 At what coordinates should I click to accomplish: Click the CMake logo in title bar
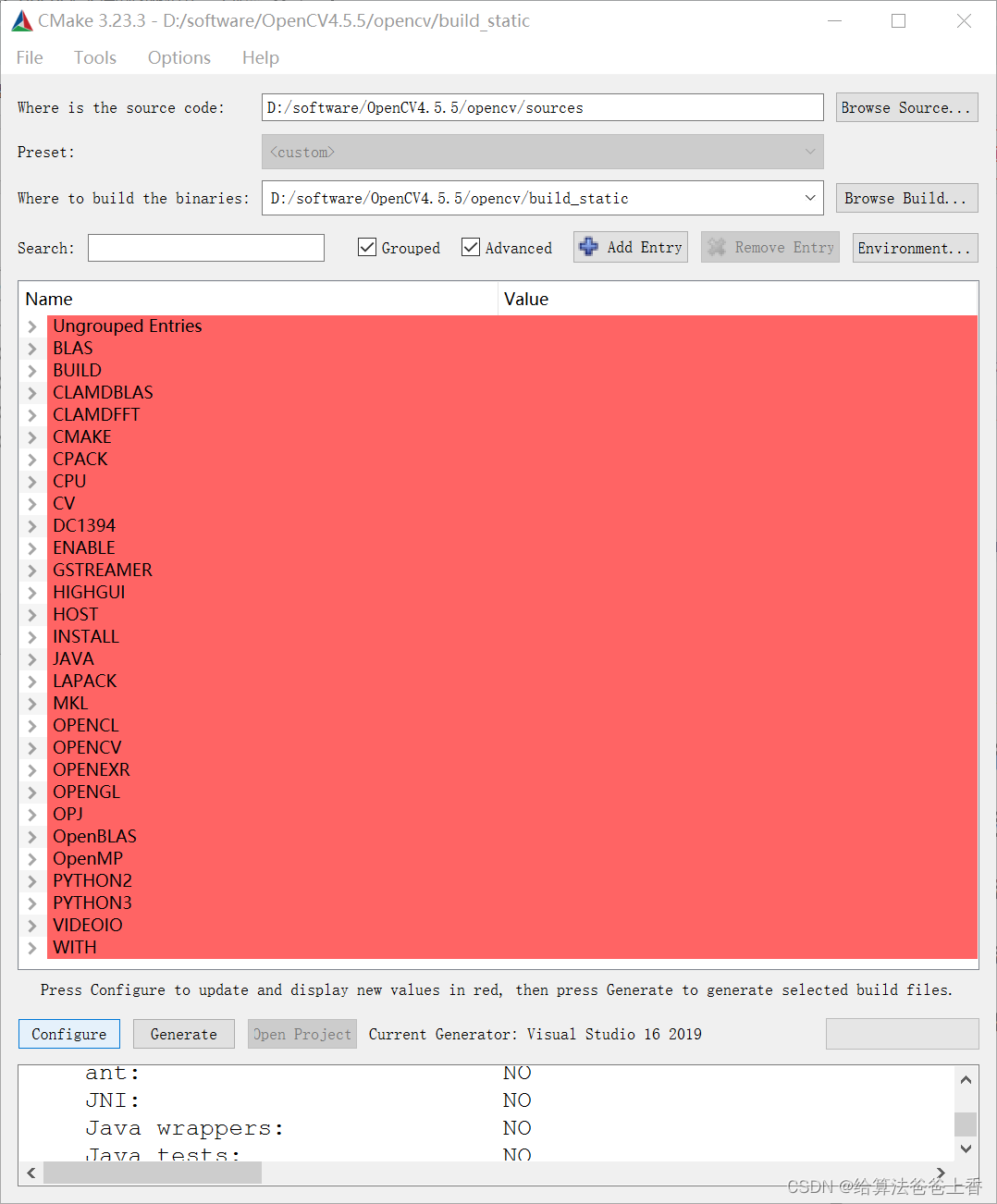(22, 21)
